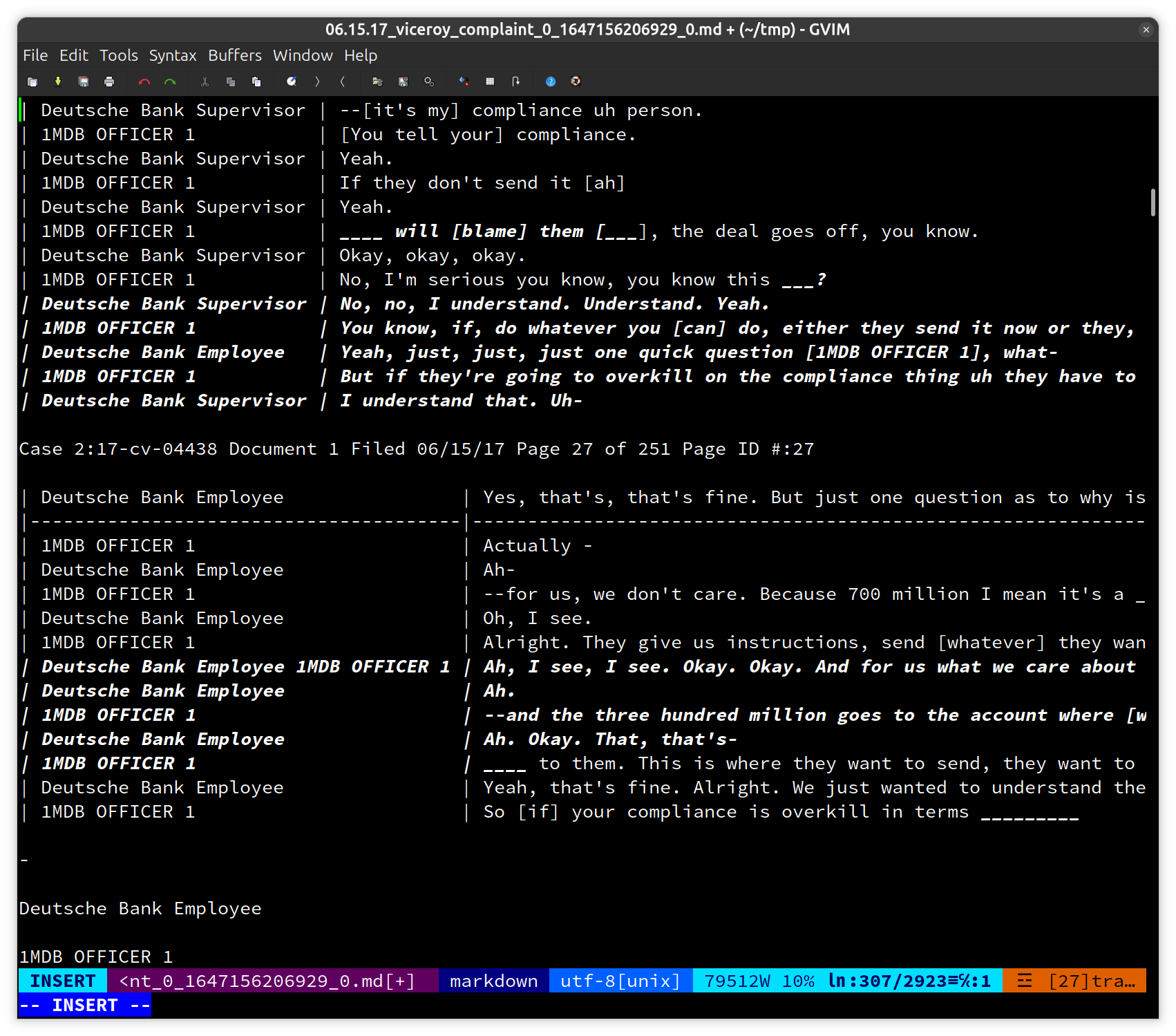The height and width of the screenshot is (1036, 1176).
Task: Open a file with the Open icon
Action: tap(32, 82)
